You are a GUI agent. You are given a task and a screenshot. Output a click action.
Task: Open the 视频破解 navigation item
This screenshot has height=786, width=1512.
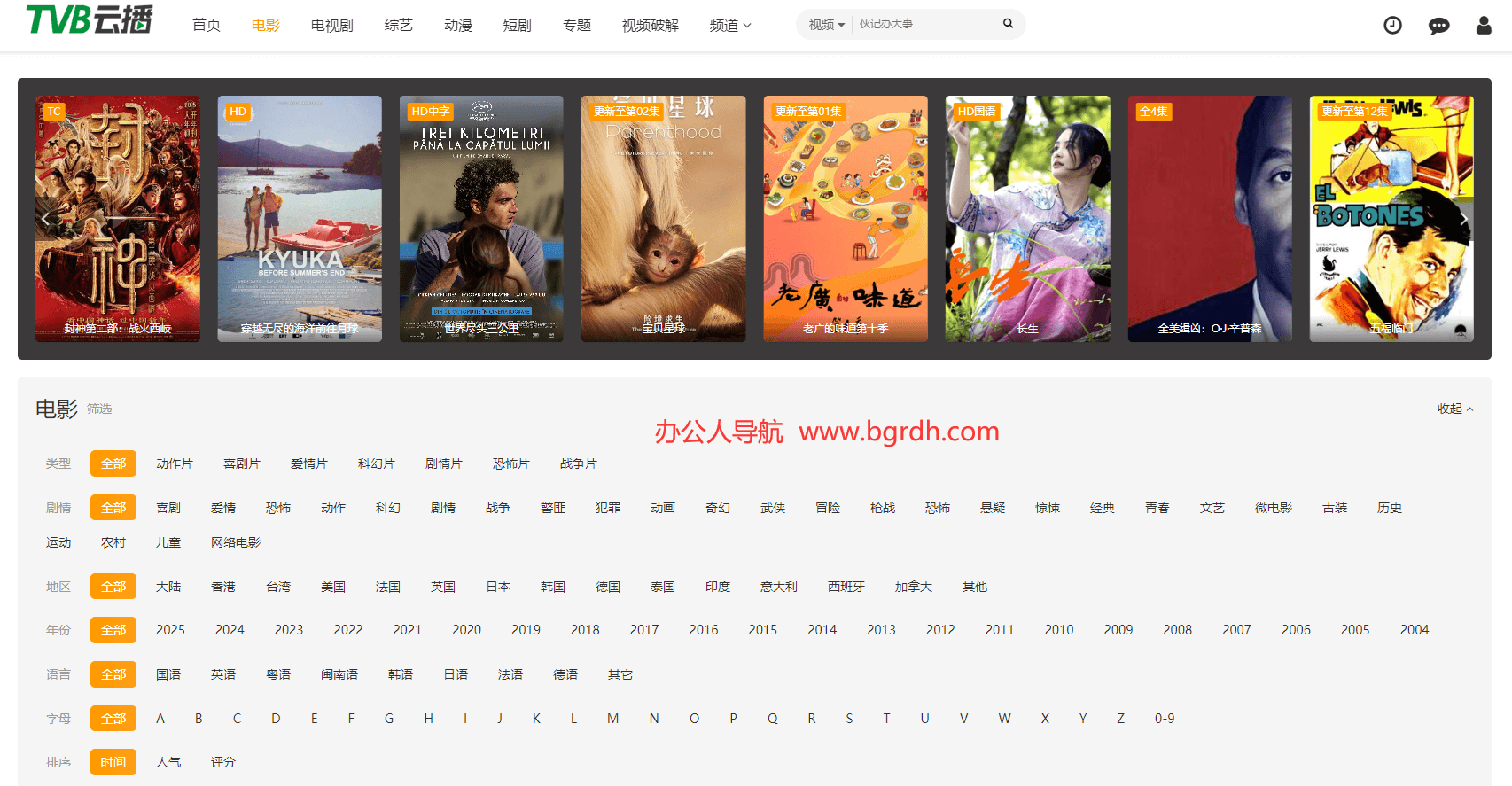pos(651,26)
